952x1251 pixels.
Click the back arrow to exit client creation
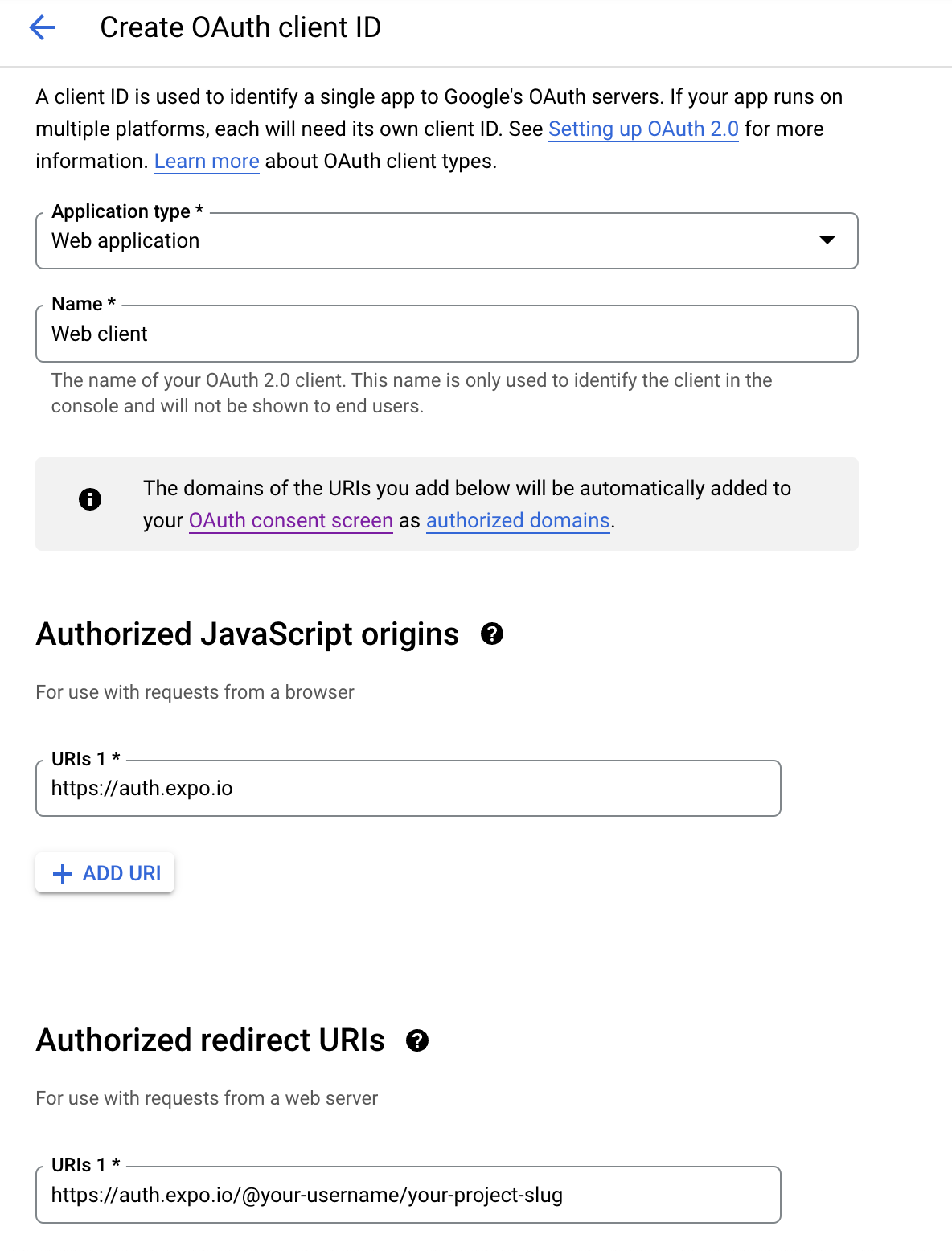tap(43, 27)
